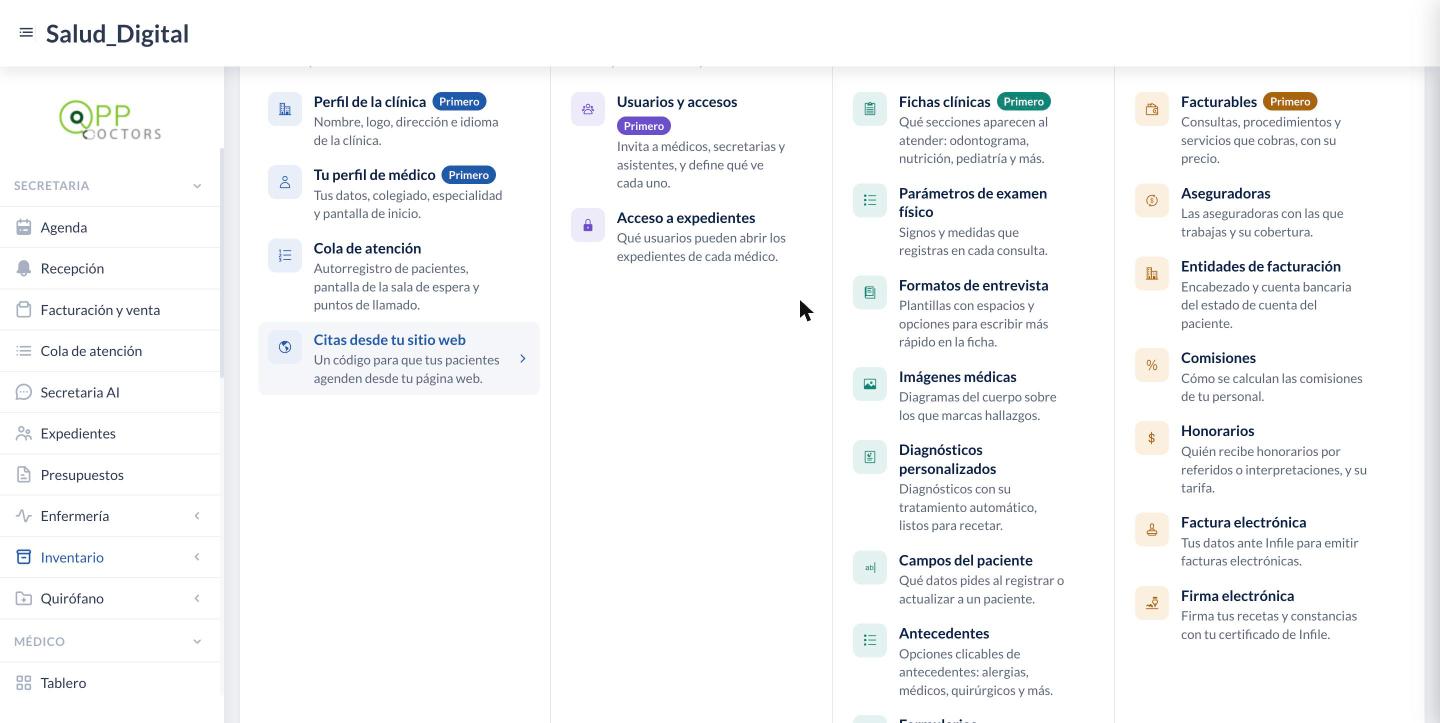Expand the Inventario submenu arrow
Image resolution: width=1440 pixels, height=723 pixels.
(197, 557)
